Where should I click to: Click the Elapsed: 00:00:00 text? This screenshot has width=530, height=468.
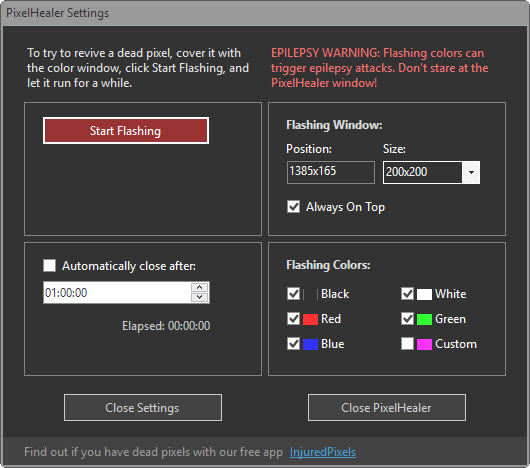tap(166, 326)
